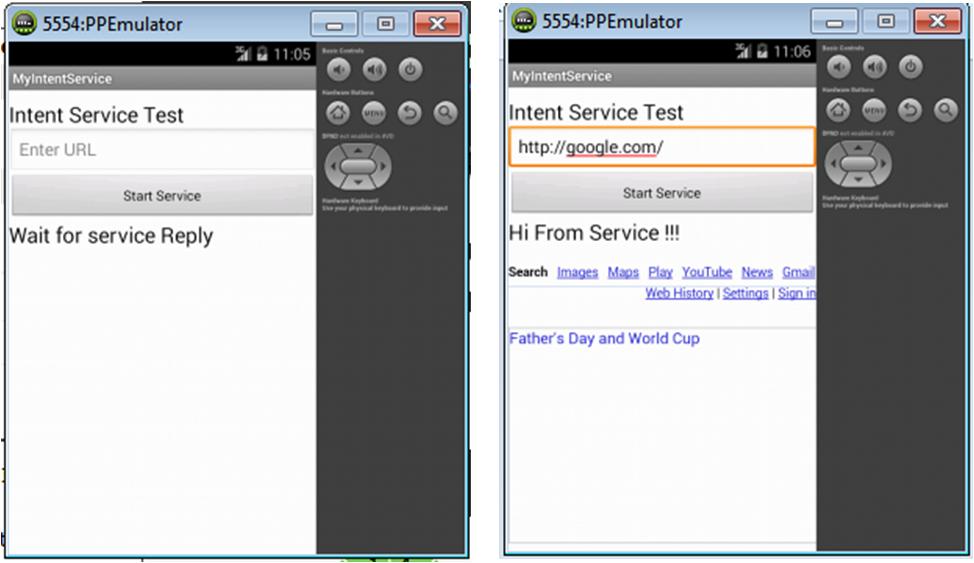Viewport: 974px width, 563px height.
Task: Click search hardware button in right emulator
Action: [945, 111]
